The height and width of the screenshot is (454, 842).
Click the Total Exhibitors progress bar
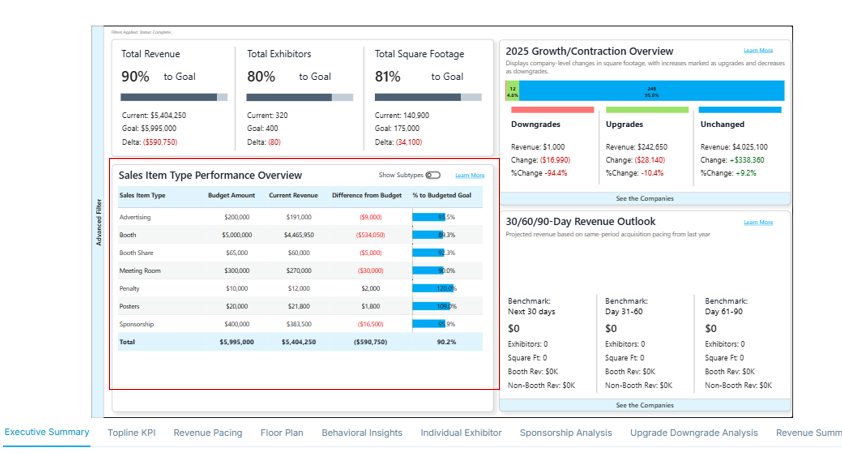tap(299, 97)
